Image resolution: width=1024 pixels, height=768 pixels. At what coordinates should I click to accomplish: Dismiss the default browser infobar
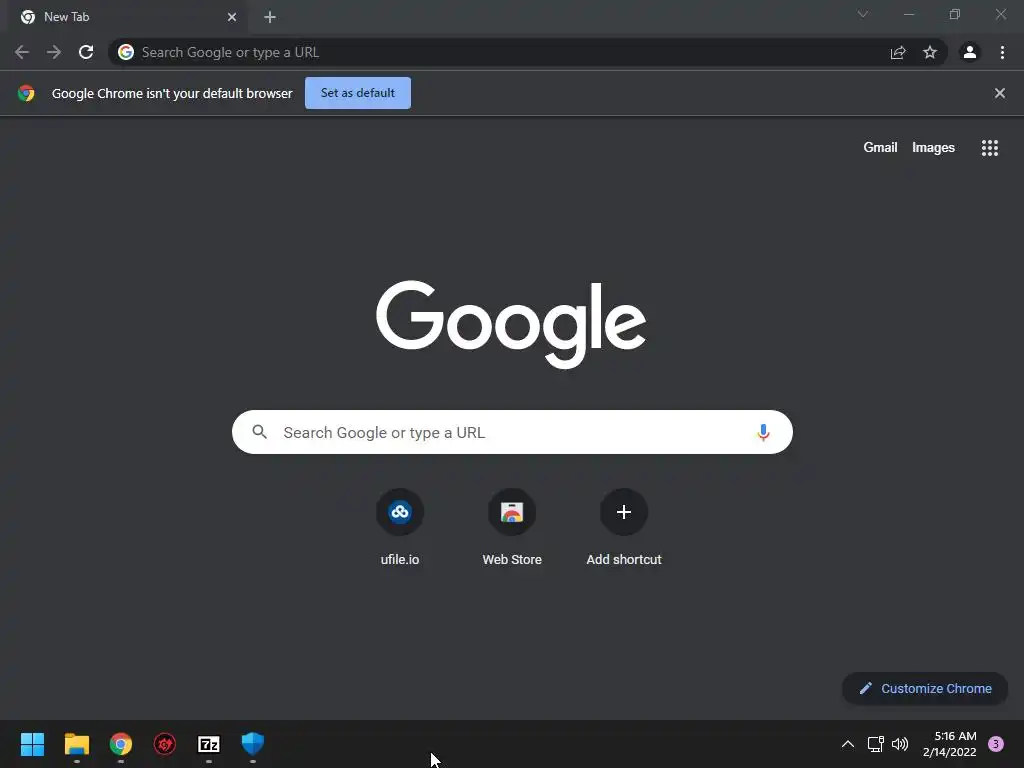coord(999,93)
